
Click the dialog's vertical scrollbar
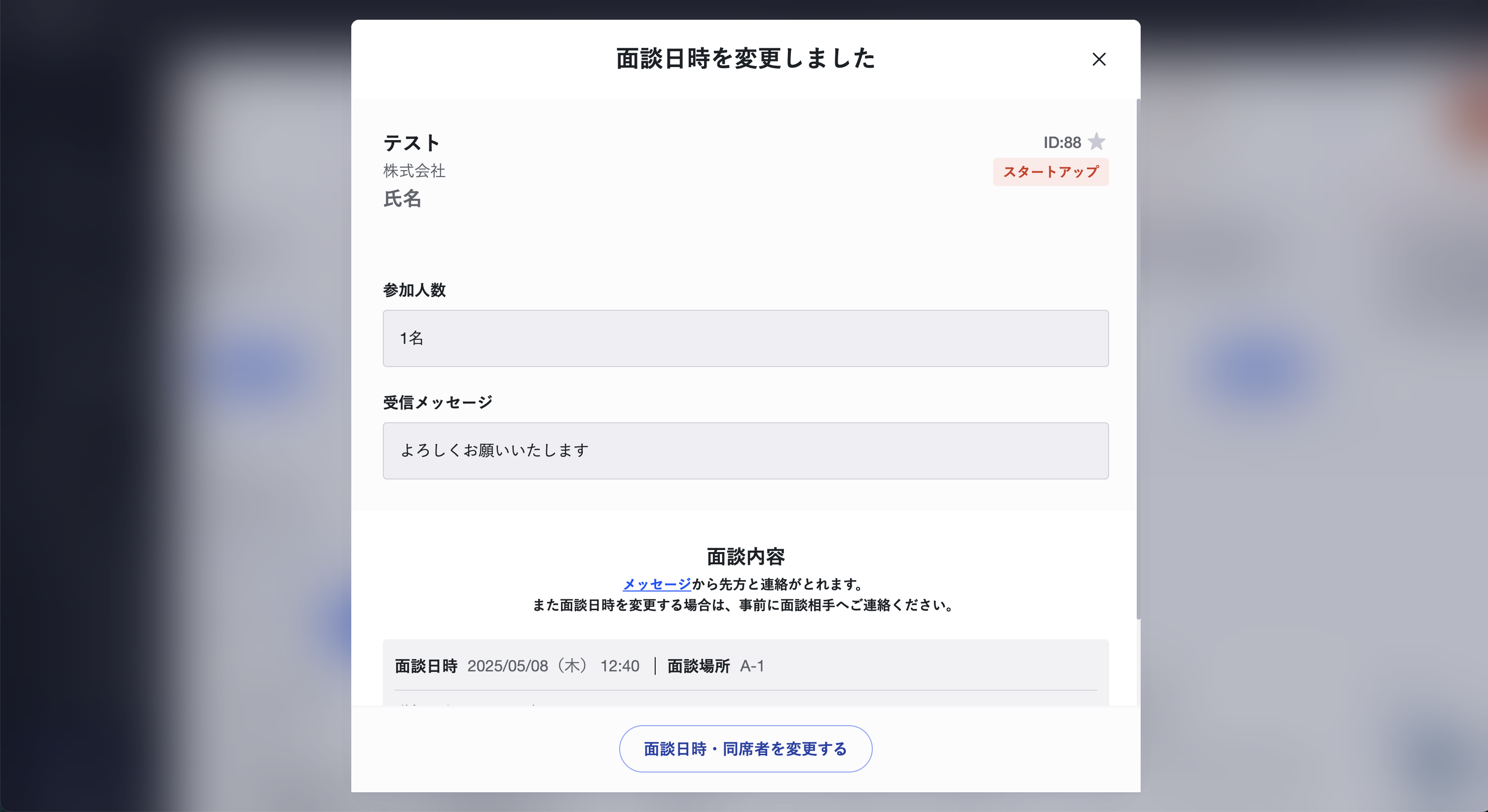pos(1138,358)
